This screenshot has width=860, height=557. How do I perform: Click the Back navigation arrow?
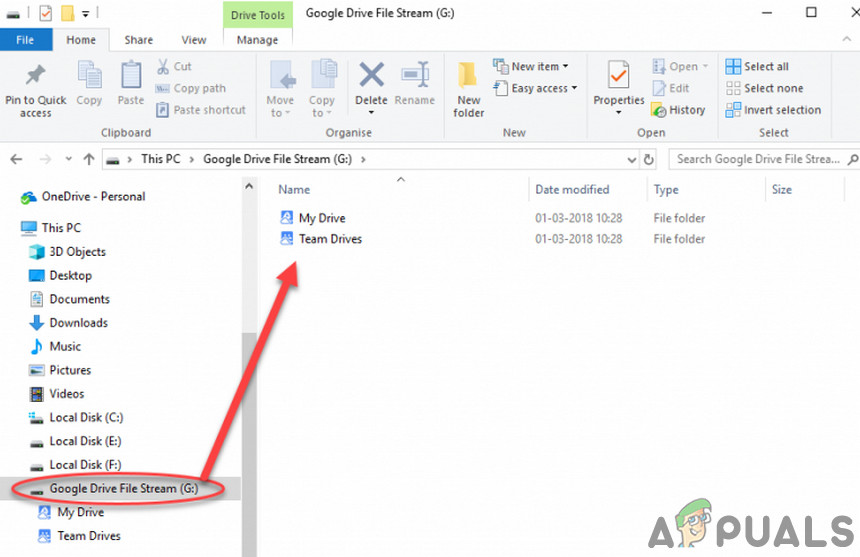[x=16, y=160]
